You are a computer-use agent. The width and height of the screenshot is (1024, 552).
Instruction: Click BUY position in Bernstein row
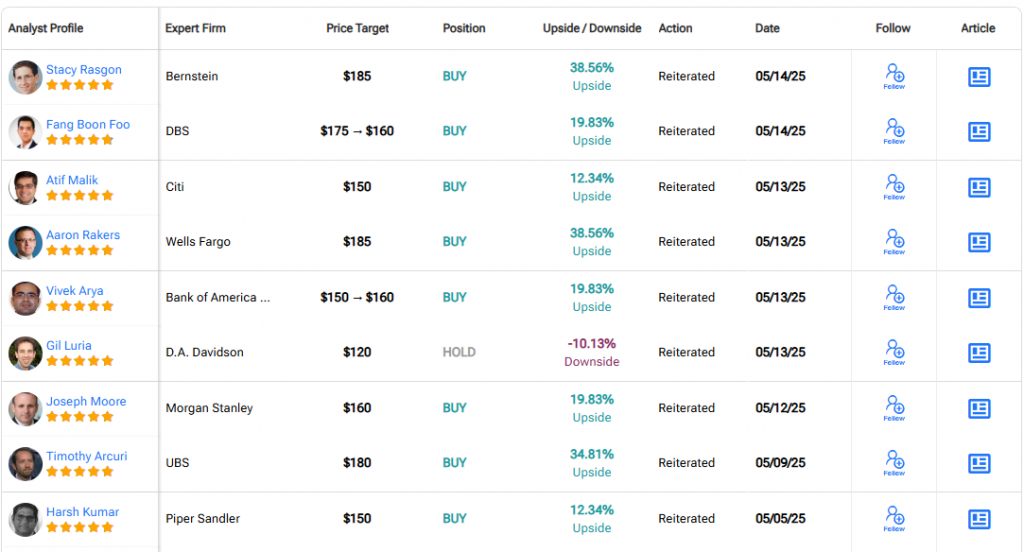tap(455, 76)
